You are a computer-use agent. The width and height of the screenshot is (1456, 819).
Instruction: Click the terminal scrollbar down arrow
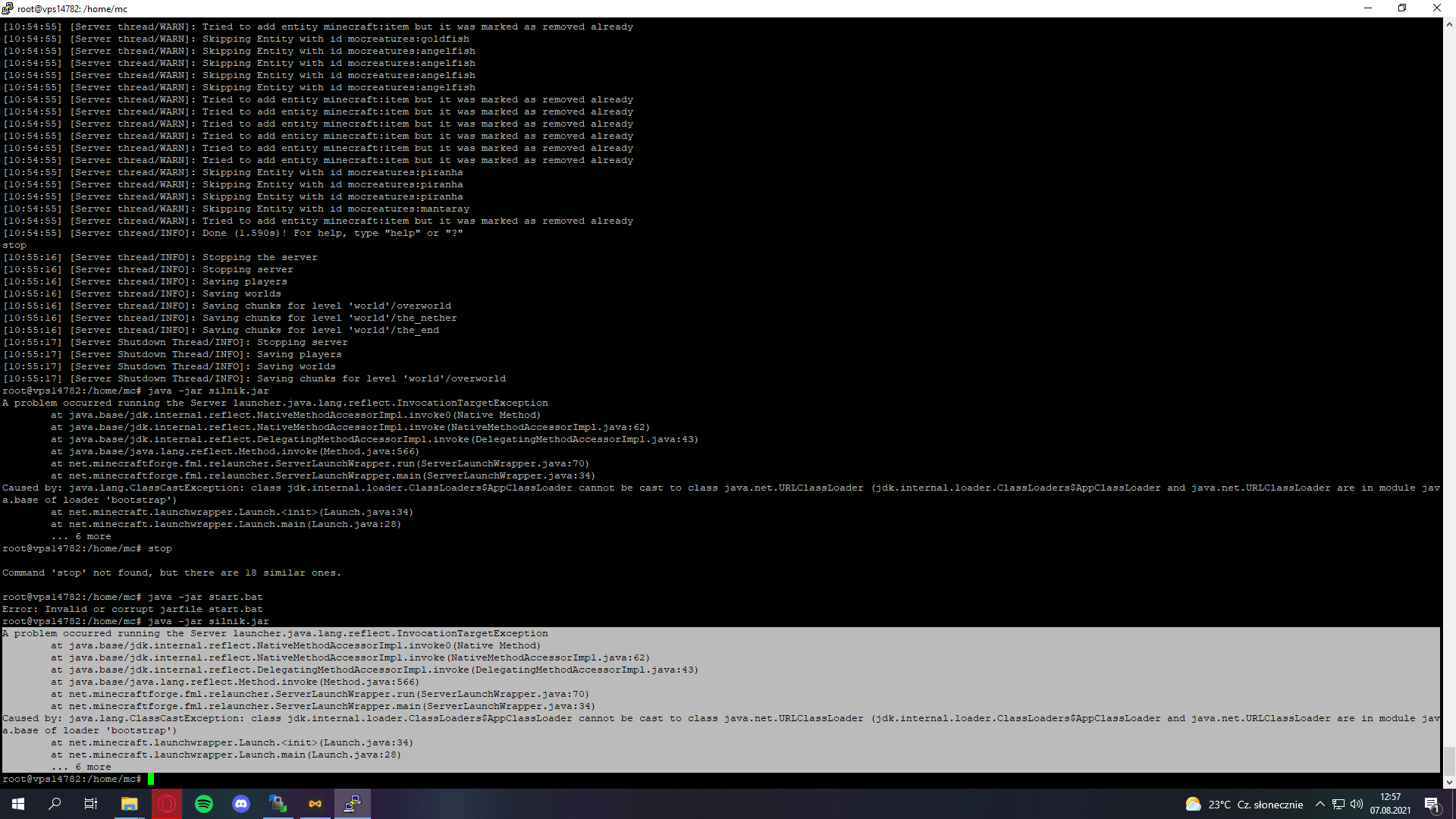(x=1449, y=782)
